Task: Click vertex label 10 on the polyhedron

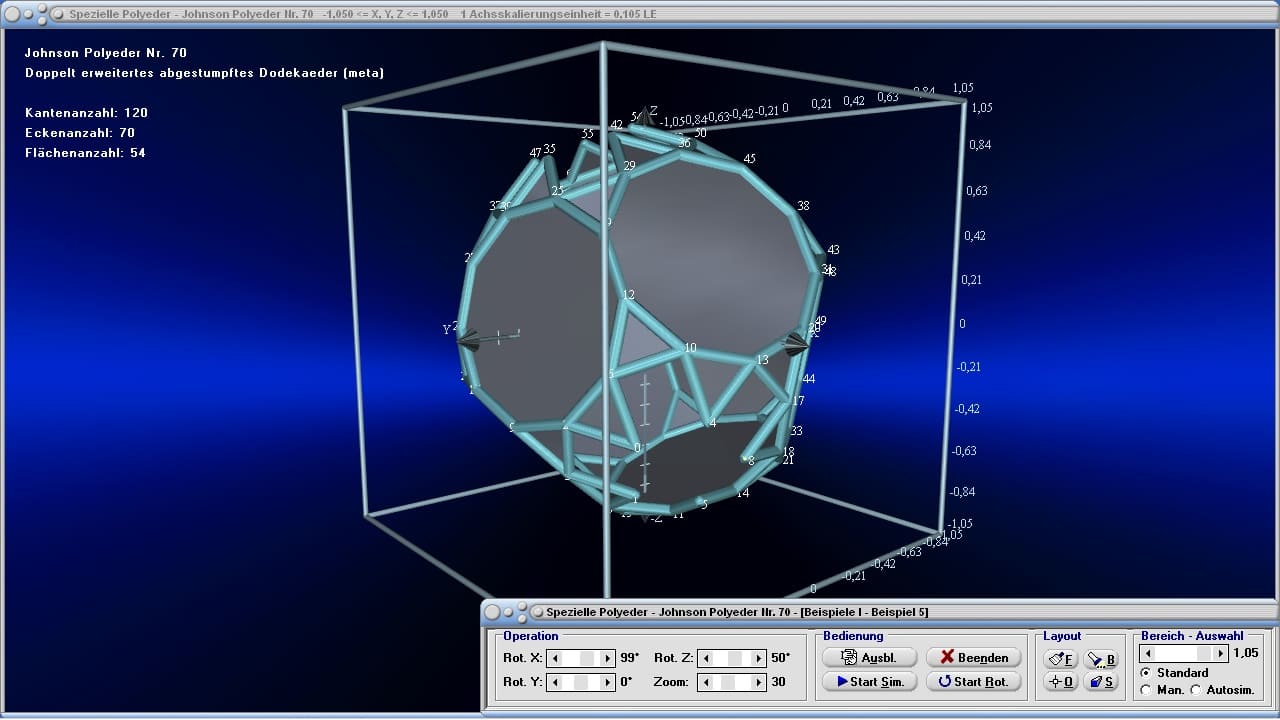Action: 690,348
